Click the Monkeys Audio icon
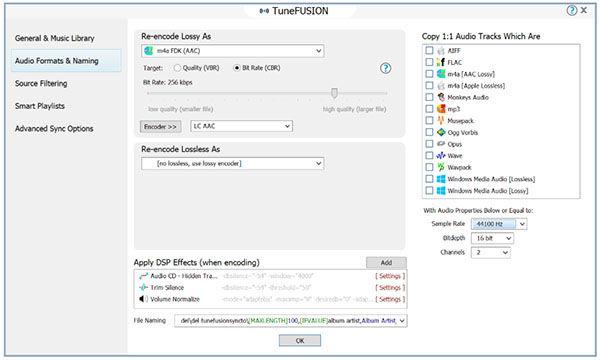 pyautogui.click(x=441, y=97)
